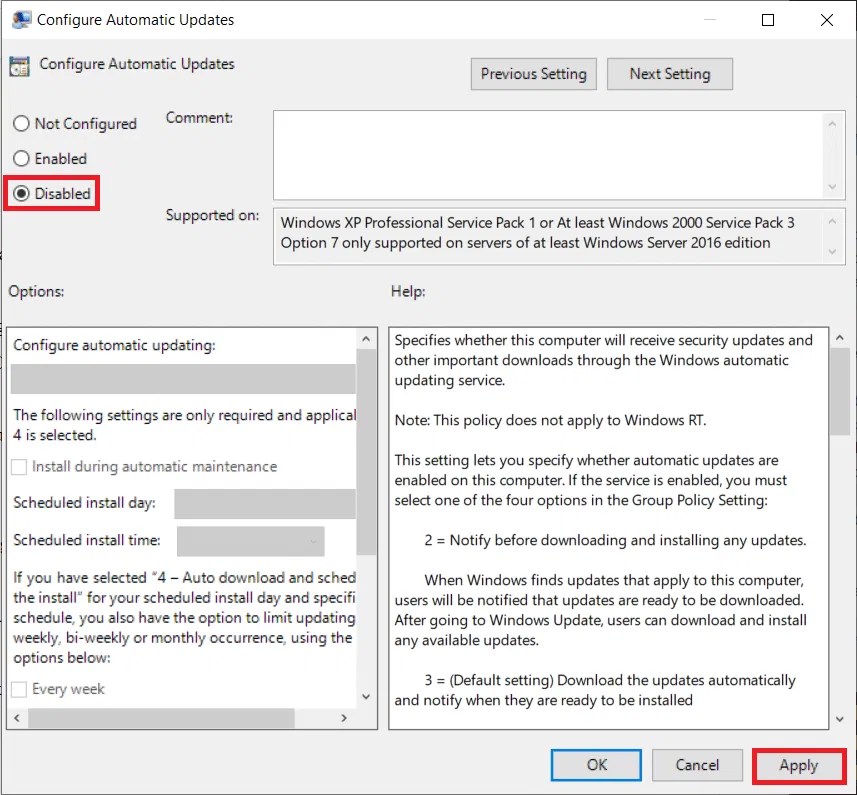Enable the Every week checkbox
Screen dimensions: 857x795
[x=19, y=688]
